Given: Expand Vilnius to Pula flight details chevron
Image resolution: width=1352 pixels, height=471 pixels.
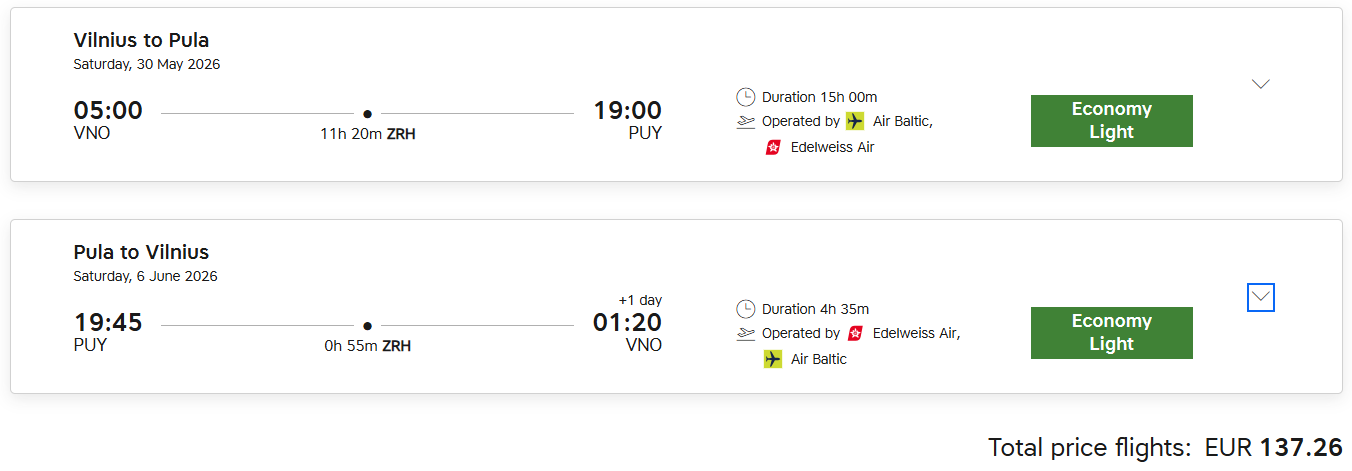Looking at the screenshot, I should (1260, 84).
